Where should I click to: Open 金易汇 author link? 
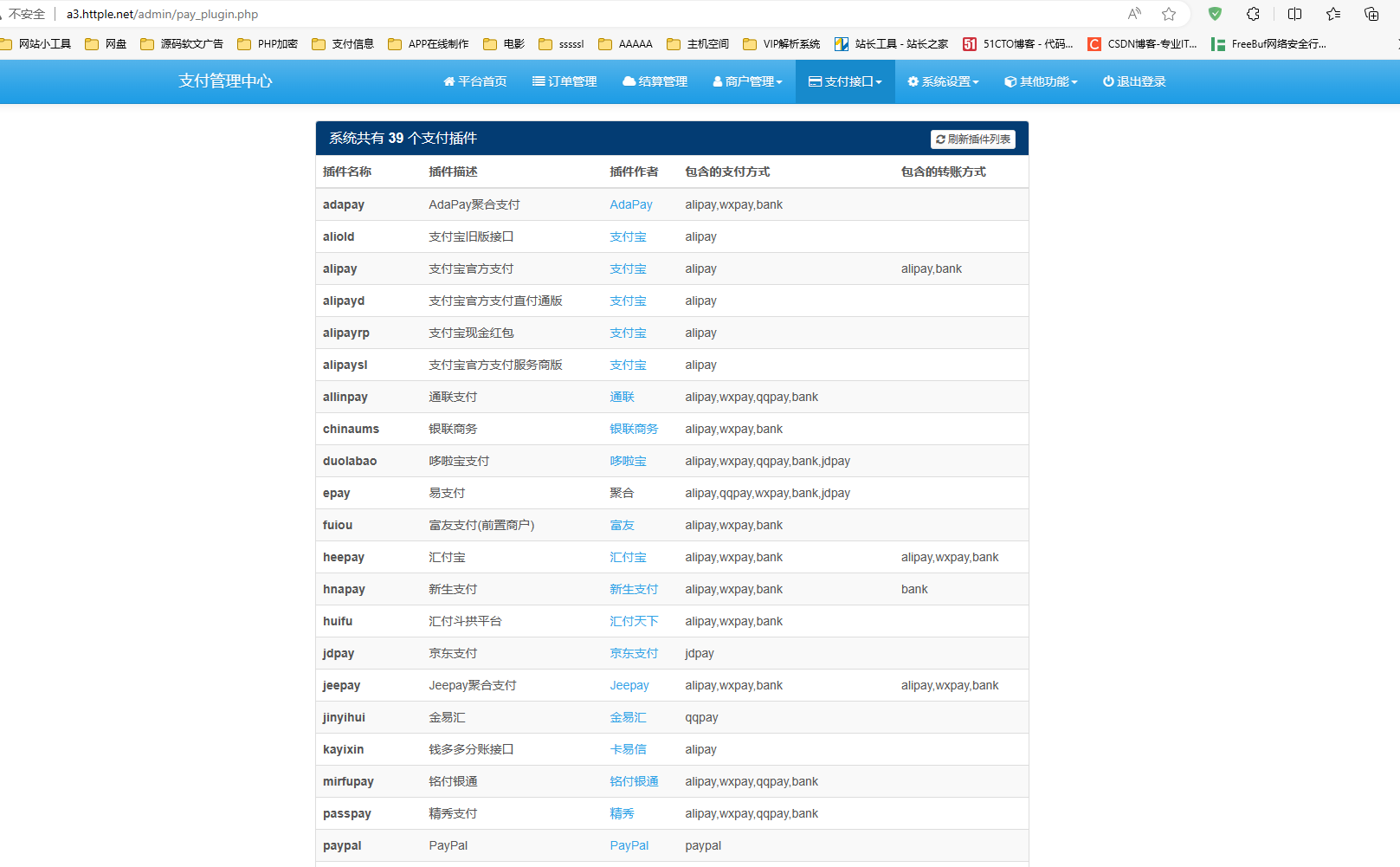tap(628, 718)
